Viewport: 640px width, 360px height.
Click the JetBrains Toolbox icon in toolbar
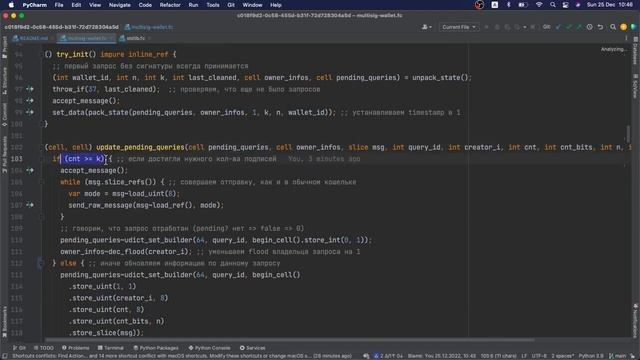[x=633, y=27]
